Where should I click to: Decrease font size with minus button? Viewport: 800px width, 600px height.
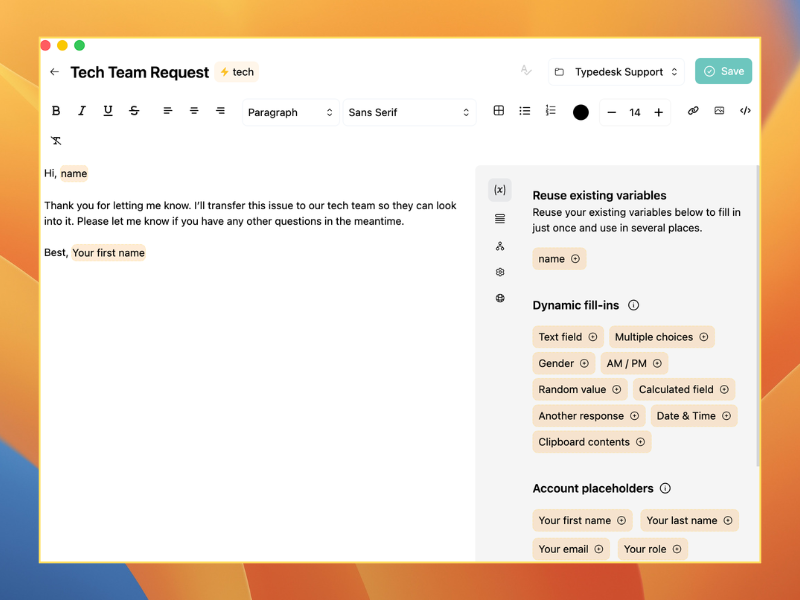(612, 112)
